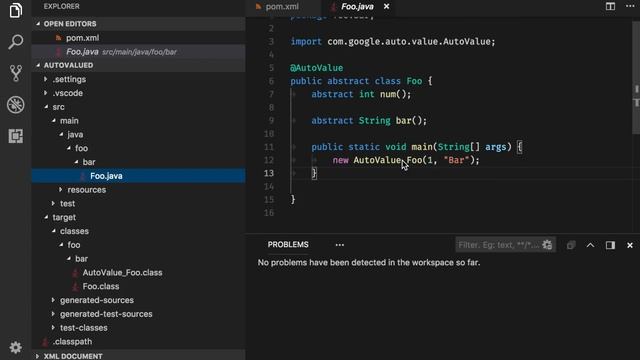Place cursor on the @AutoValue annotation
The height and width of the screenshot is (360, 640).
point(316,68)
